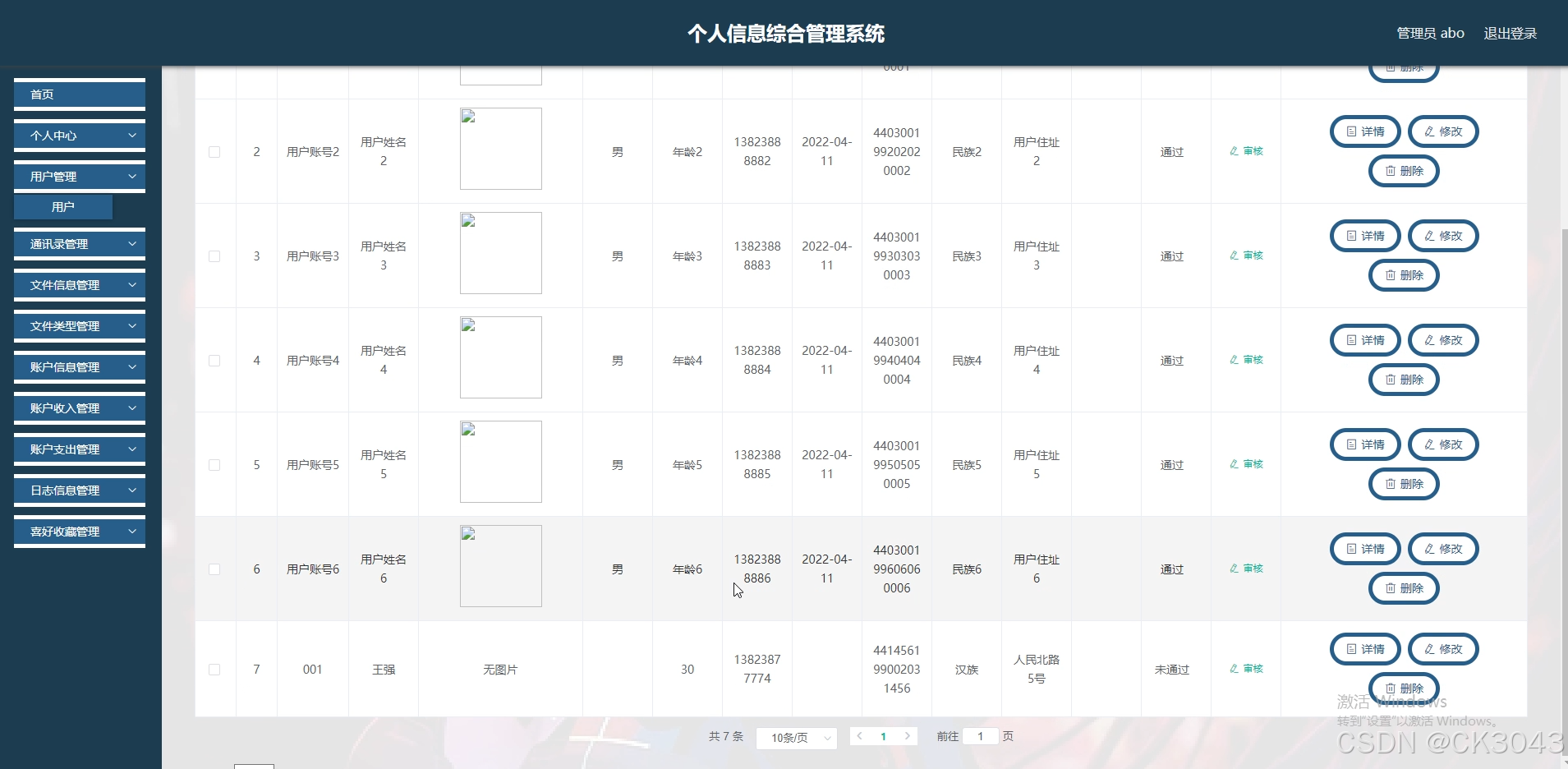Expand the 账户收入管理 sidebar menu
This screenshot has width=1568, height=769.
[80, 408]
